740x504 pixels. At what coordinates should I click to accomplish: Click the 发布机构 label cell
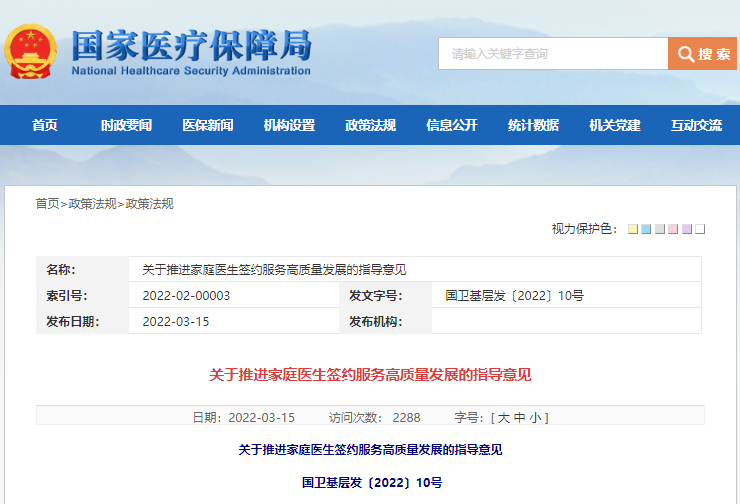(x=386, y=321)
